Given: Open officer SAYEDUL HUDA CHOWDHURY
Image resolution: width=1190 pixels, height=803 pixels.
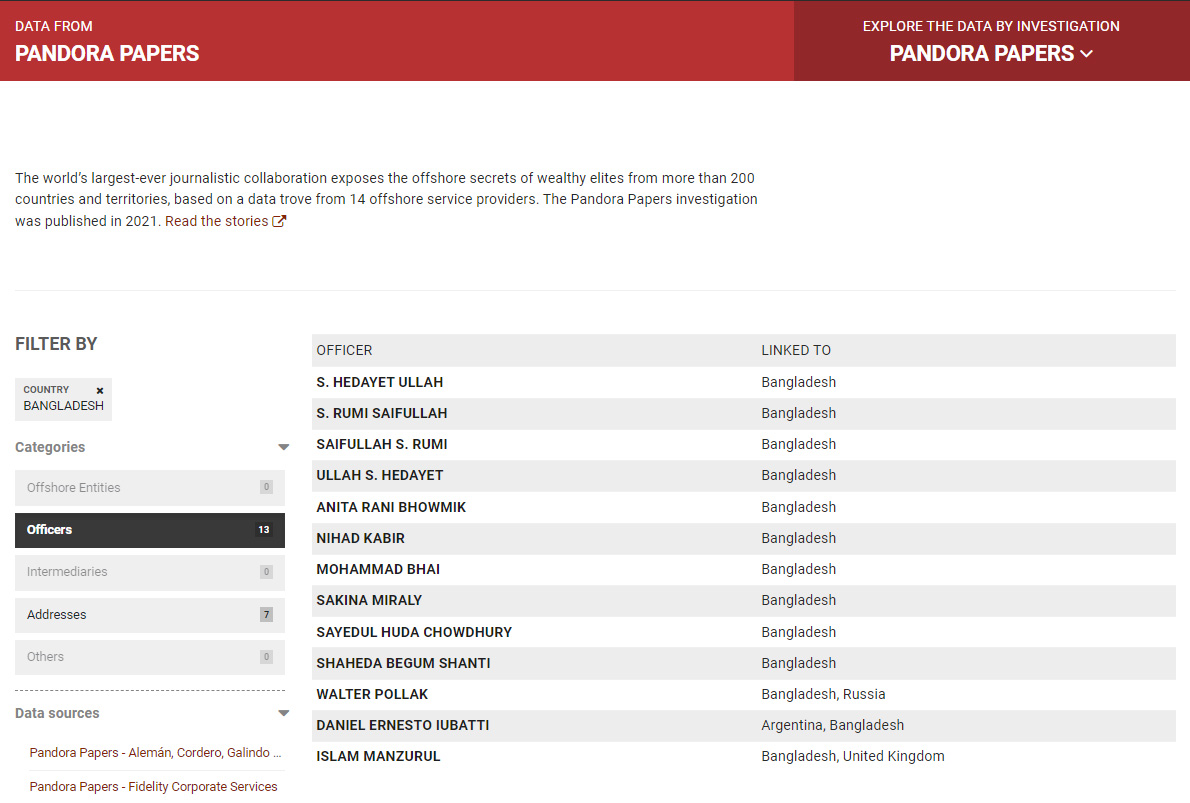Looking at the screenshot, I should click(414, 631).
